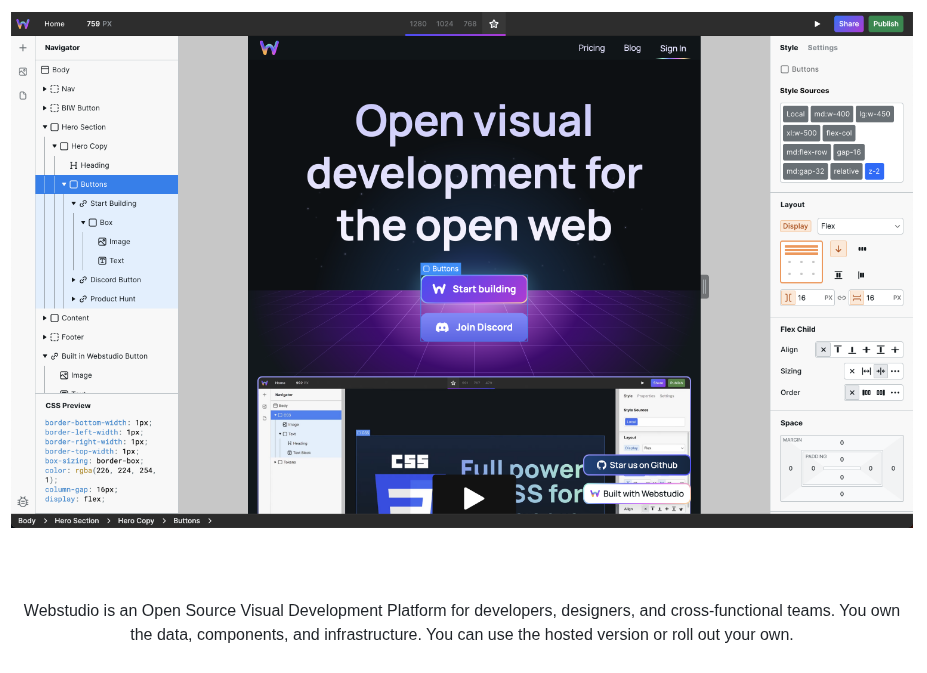Select the 1280 breakpoint
Viewport: 927px width, 673px height.
(x=418, y=24)
